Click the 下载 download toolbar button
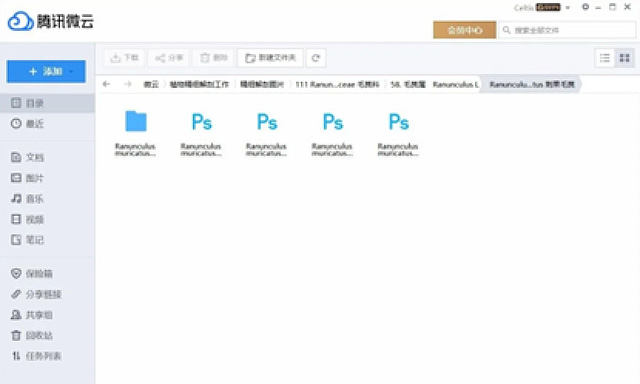Screen dimensions: 640x384 click(x=124, y=58)
